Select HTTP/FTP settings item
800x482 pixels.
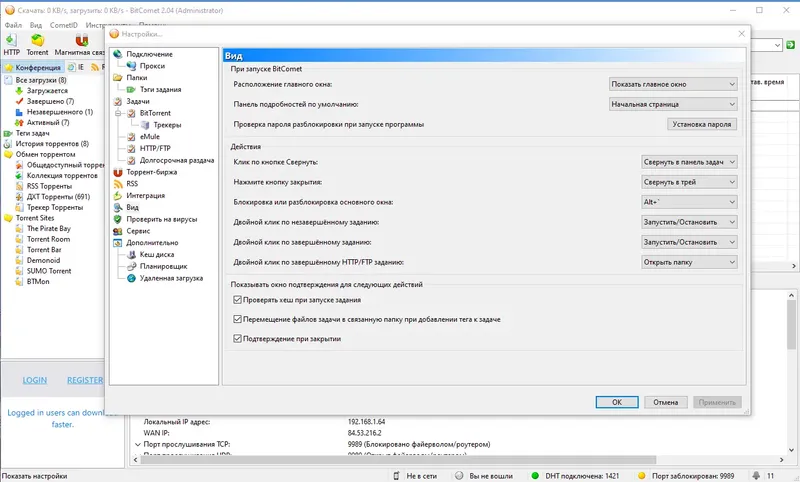(x=155, y=148)
